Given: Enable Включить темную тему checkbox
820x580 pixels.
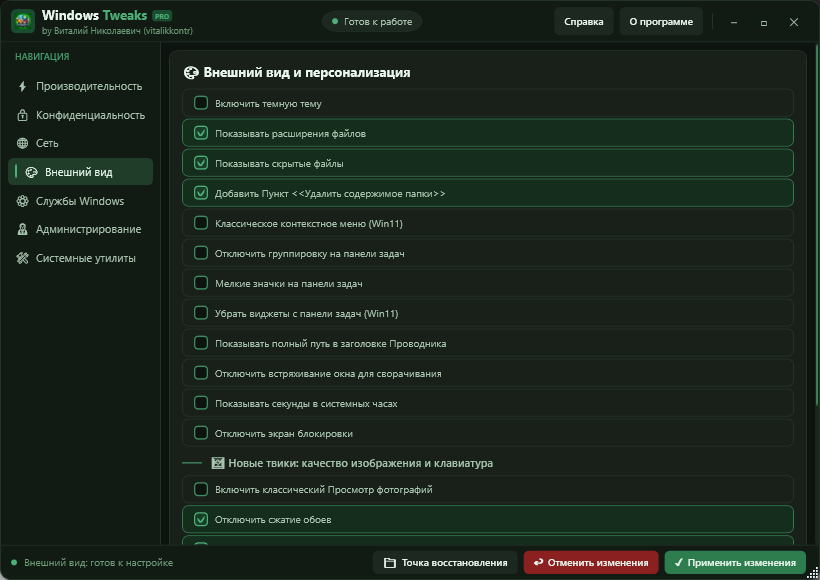Looking at the screenshot, I should coord(201,103).
